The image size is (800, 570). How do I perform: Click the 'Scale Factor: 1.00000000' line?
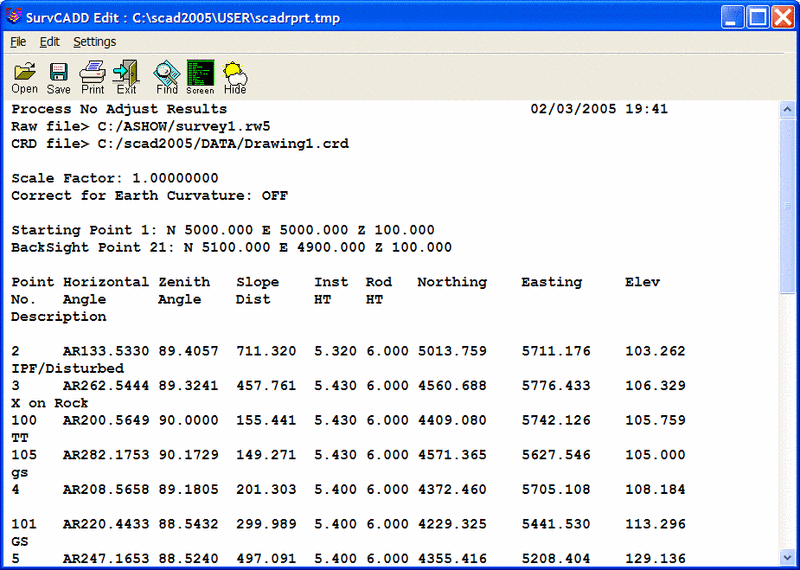pyautogui.click(x=115, y=179)
